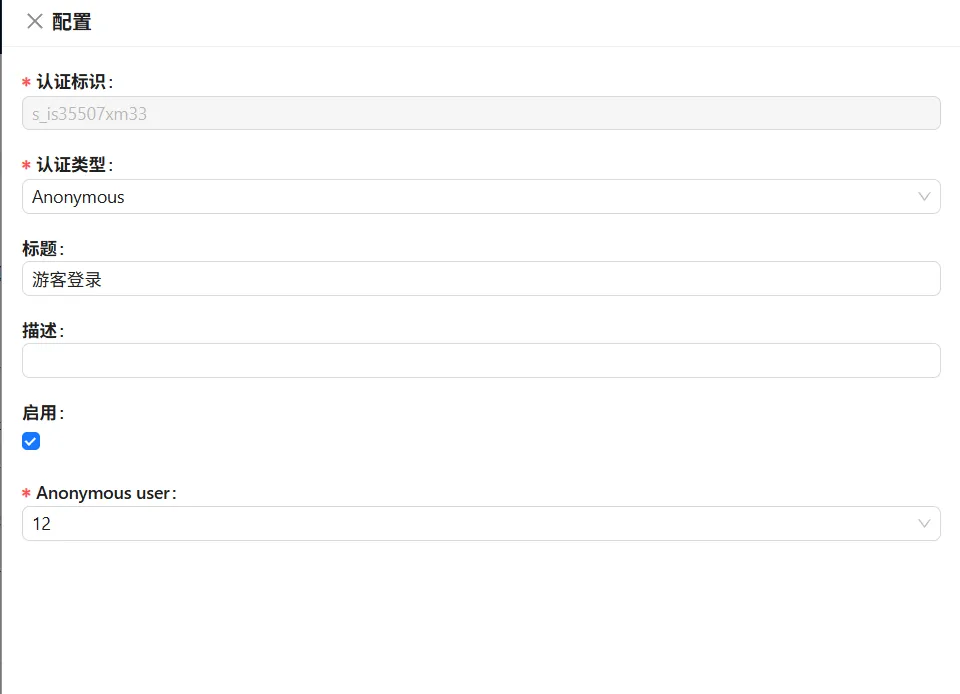
Task: Click the 配置 panel title
Action: pyautogui.click(x=72, y=22)
